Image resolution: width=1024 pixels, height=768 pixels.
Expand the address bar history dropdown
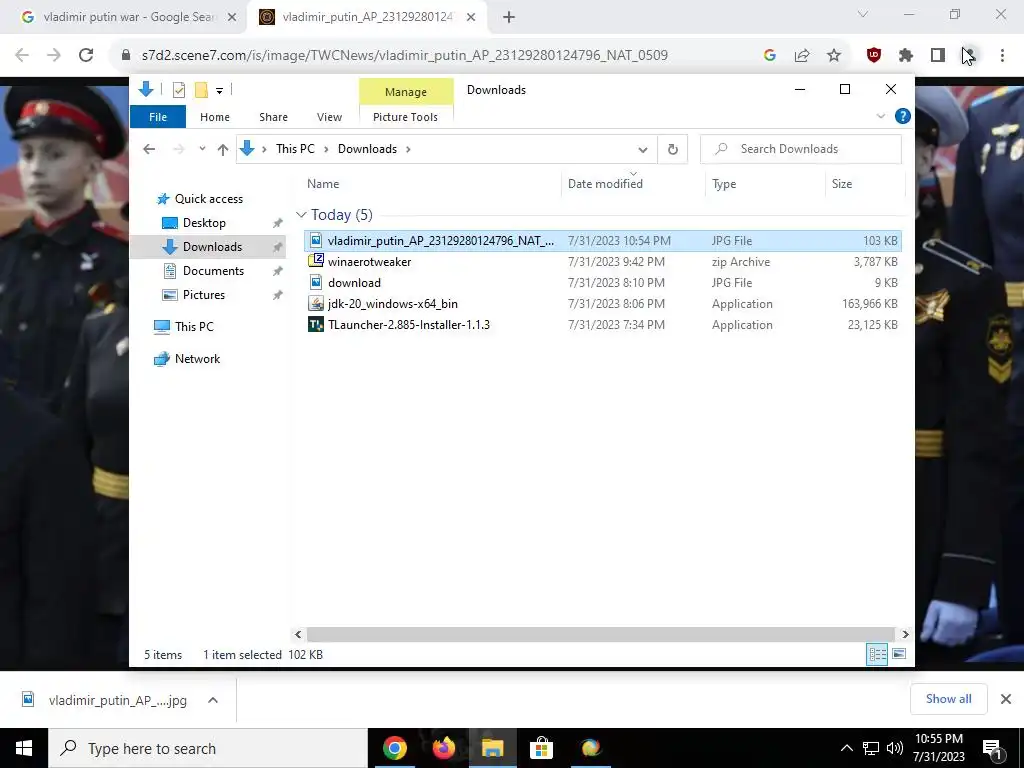643,150
